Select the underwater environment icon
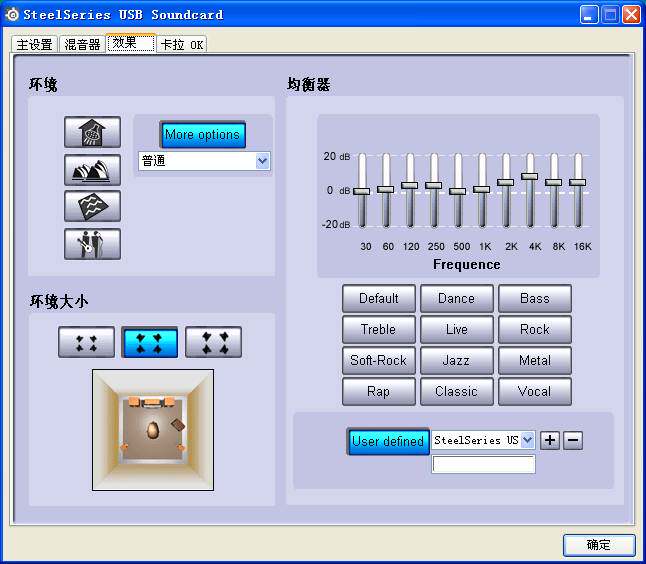Image resolution: width=646 pixels, height=564 pixels. pyautogui.click(x=92, y=206)
